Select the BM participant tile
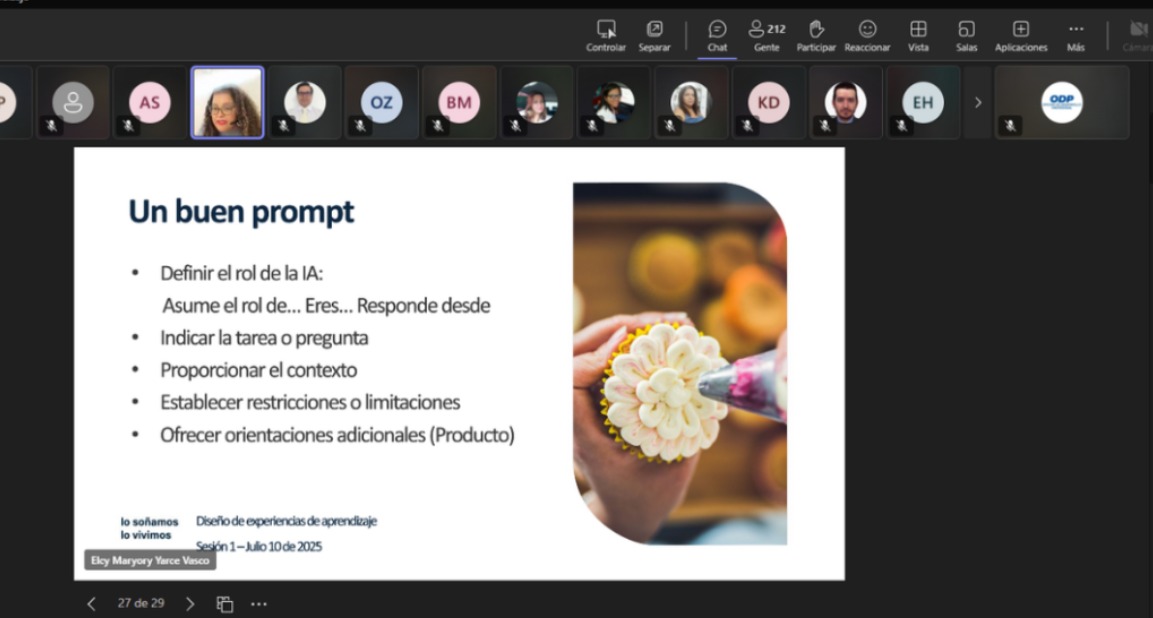The image size is (1153, 618). tap(459, 102)
